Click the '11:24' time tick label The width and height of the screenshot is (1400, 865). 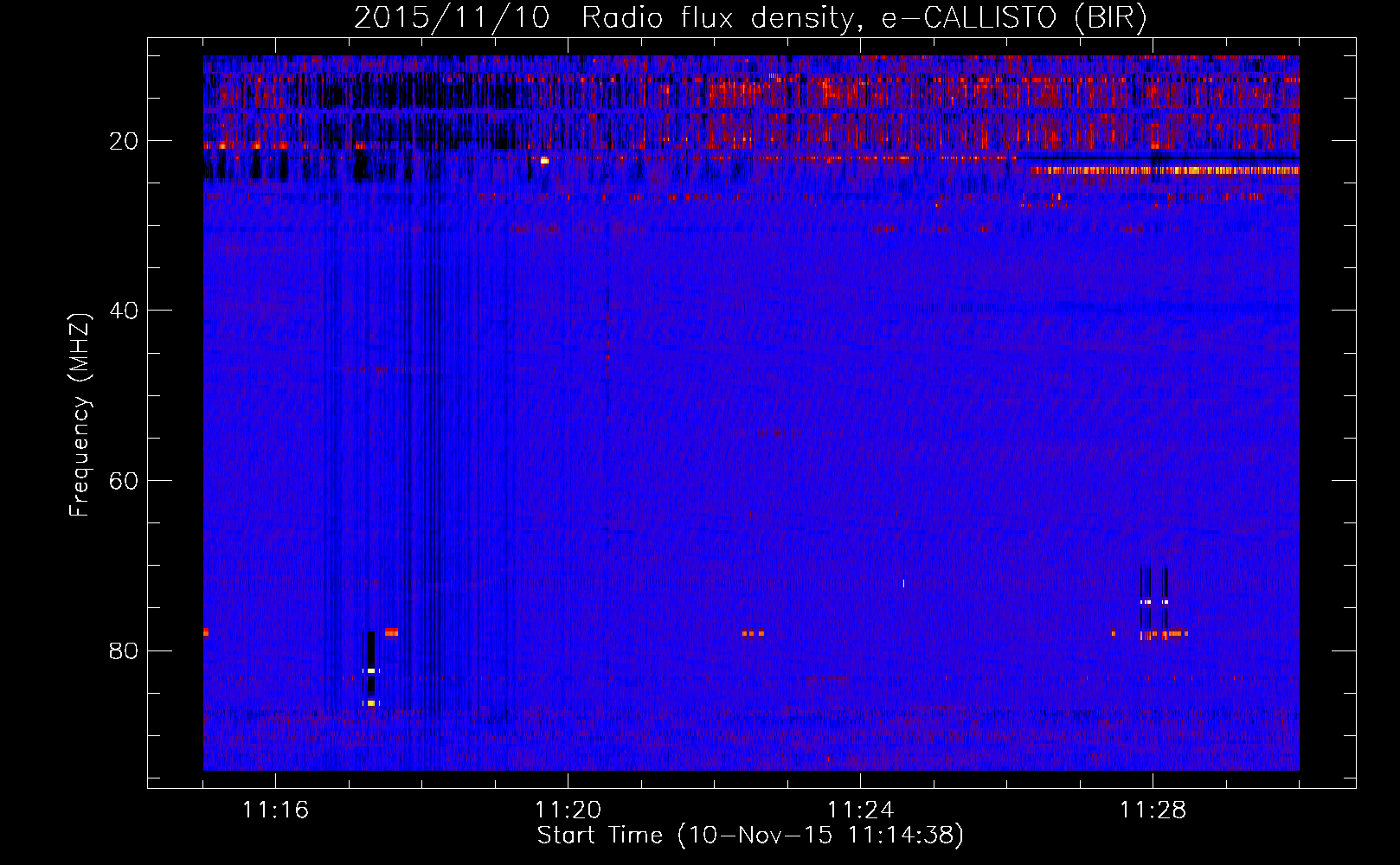(x=860, y=811)
